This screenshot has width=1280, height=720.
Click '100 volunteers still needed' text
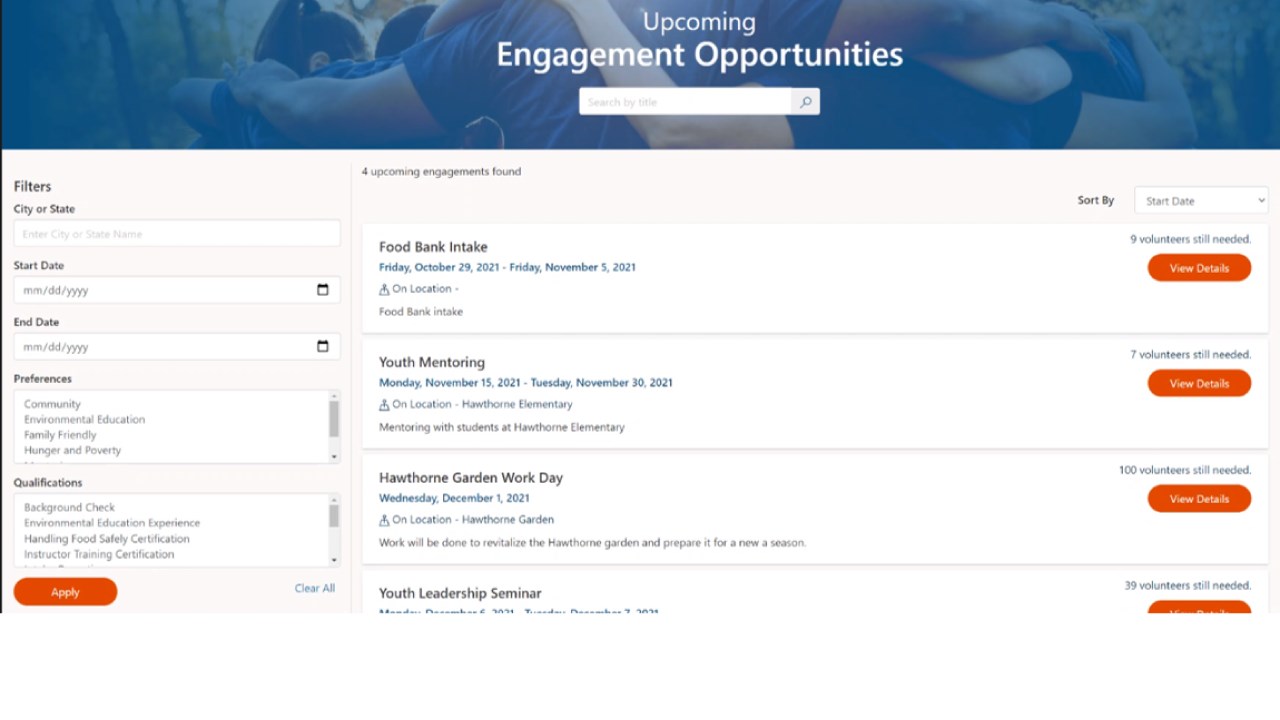pos(1185,470)
